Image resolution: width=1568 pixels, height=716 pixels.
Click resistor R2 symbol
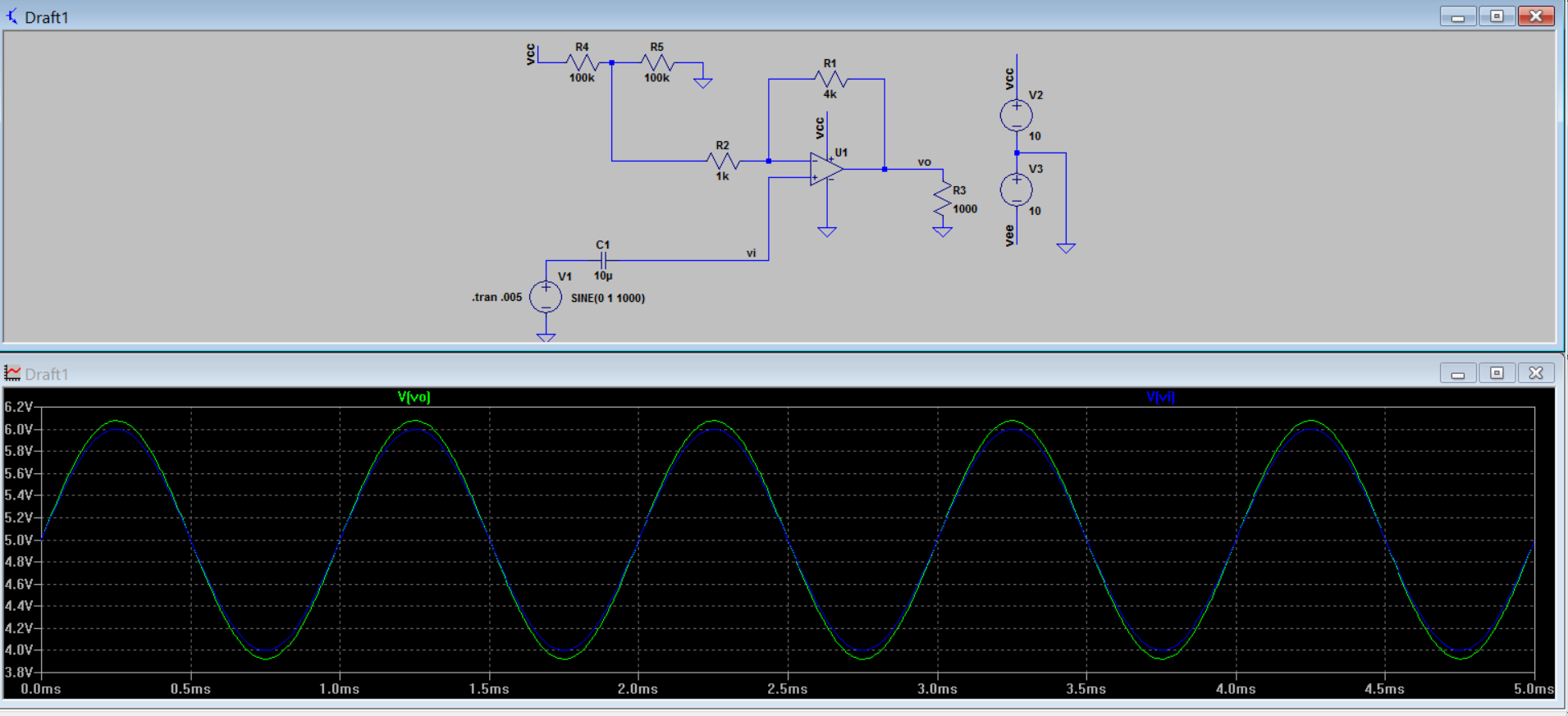point(723,161)
